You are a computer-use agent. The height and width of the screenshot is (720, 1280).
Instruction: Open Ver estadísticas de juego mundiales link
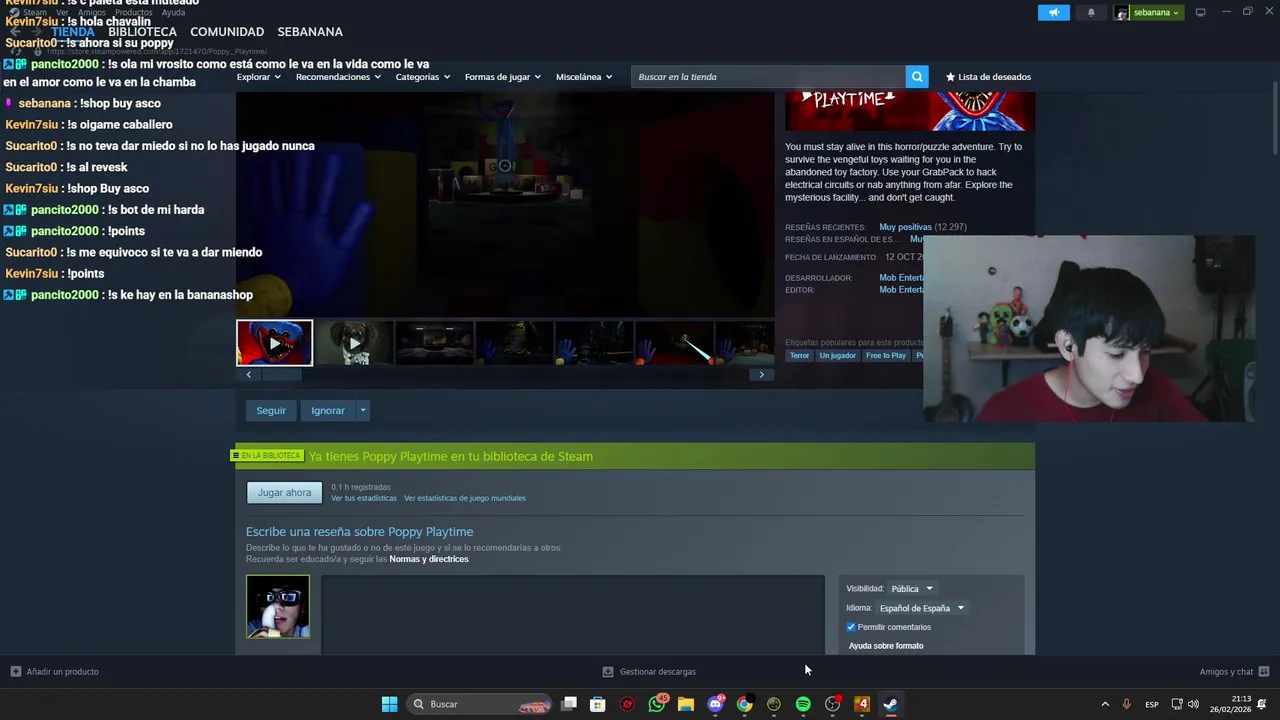(x=465, y=498)
